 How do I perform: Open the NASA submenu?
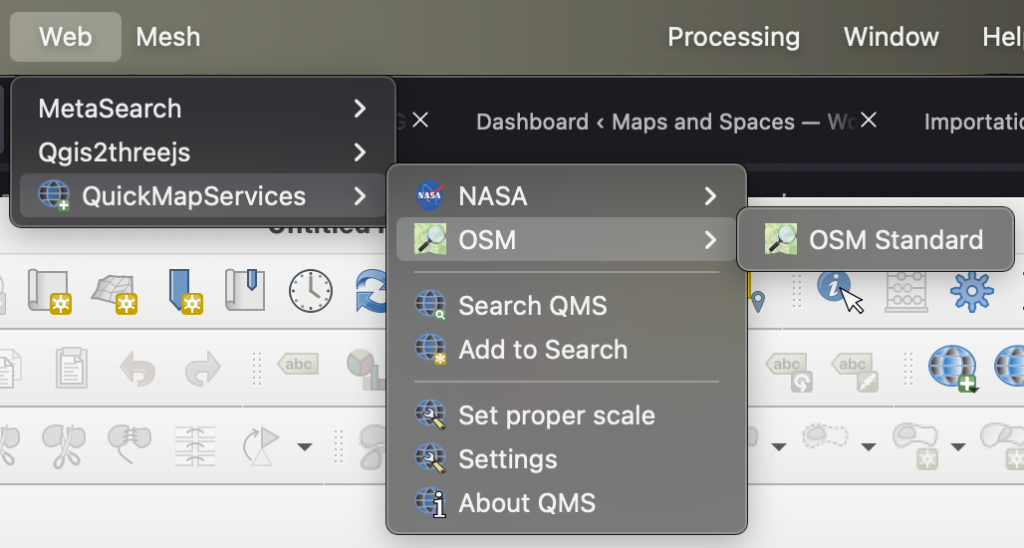pyautogui.click(x=566, y=196)
